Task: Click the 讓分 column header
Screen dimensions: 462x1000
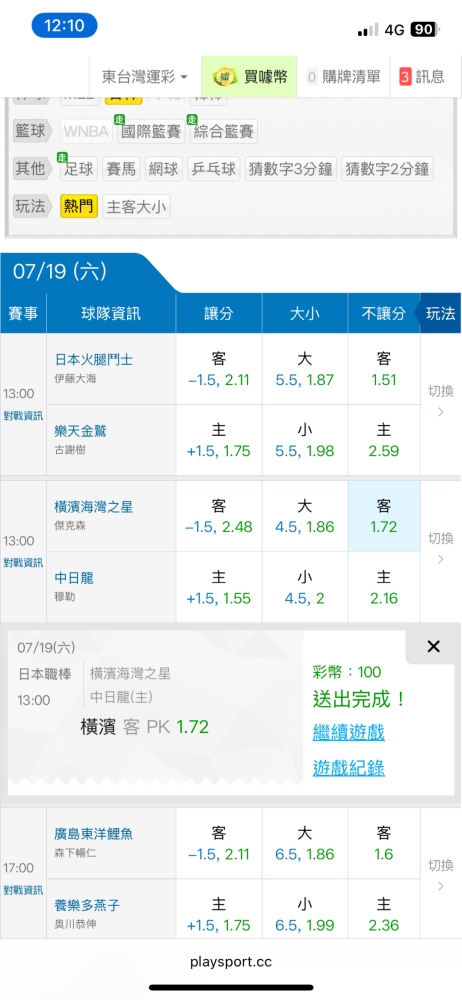Action: (x=219, y=313)
